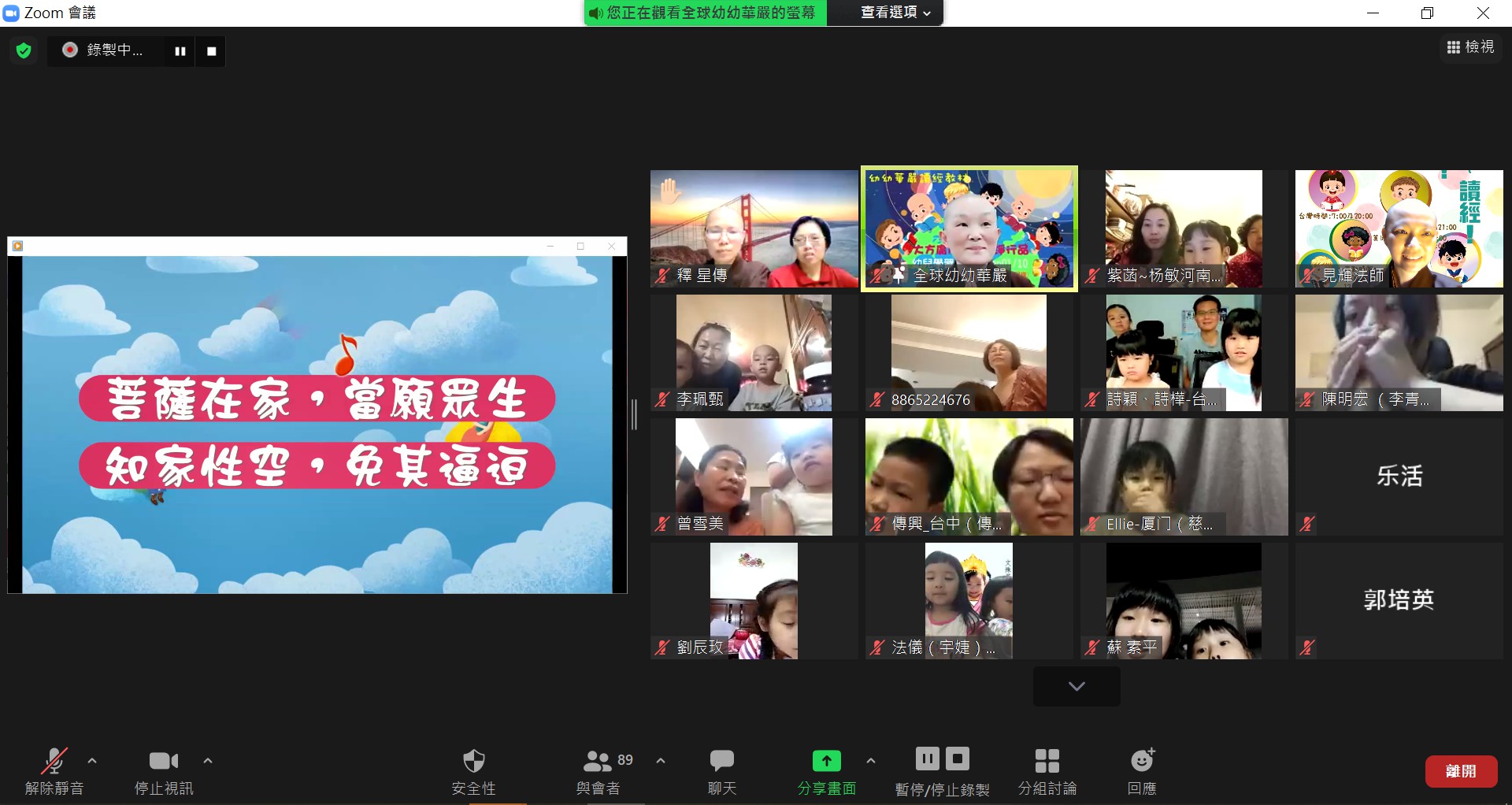Pause the recording from top indicator
Viewport: 1512px width, 805px height.
[x=180, y=51]
